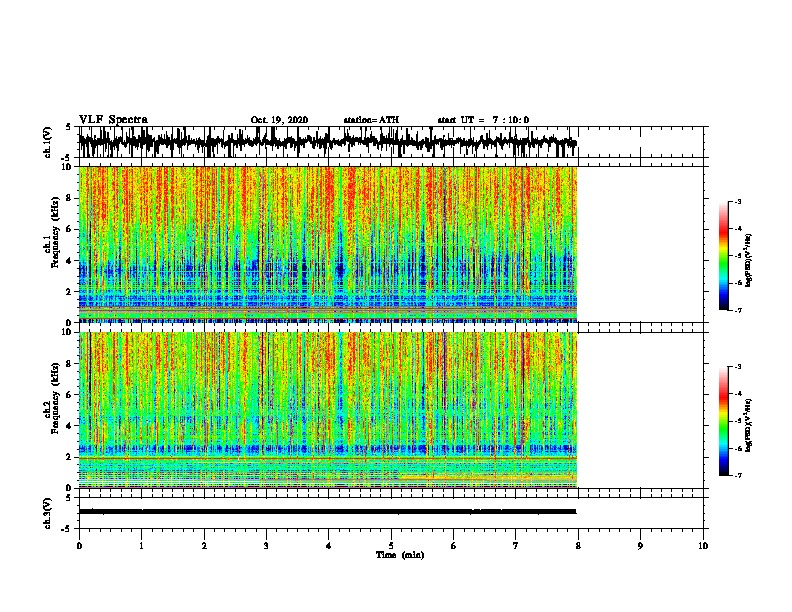Click the ch.2 frequency tick label "4"
792x612 pixels.
click(69, 426)
